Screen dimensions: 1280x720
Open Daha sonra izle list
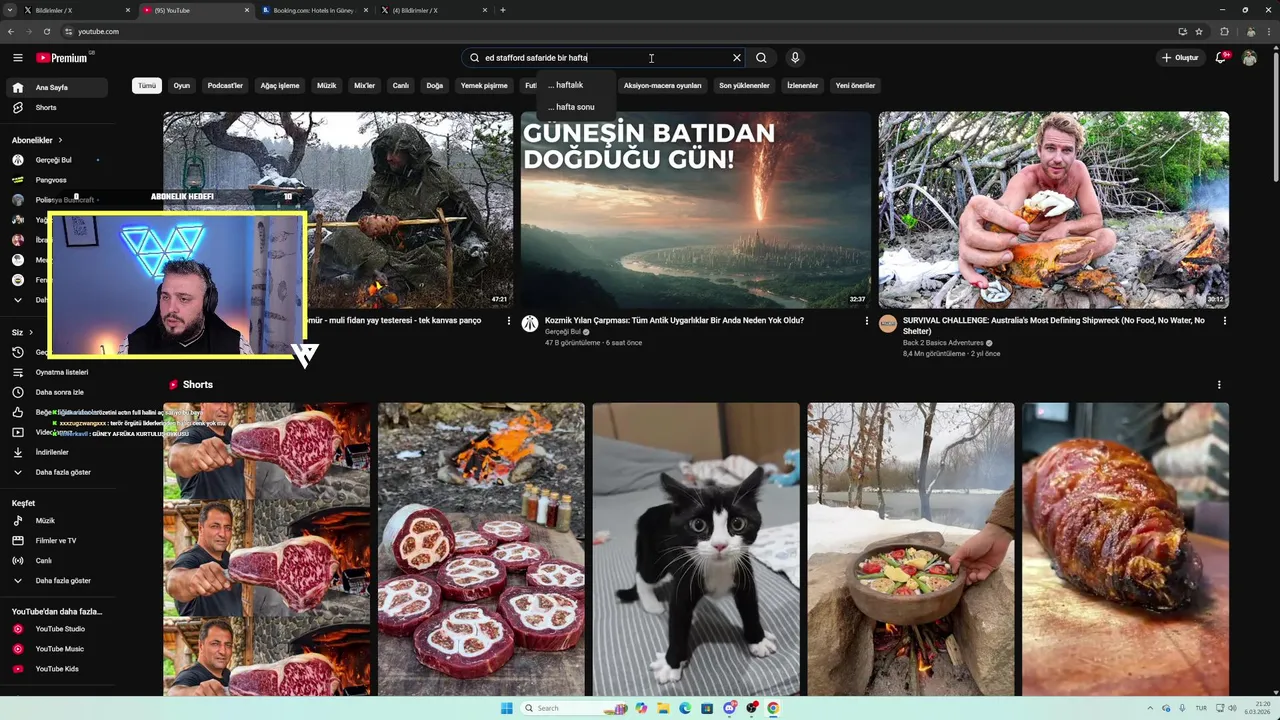pos(58,392)
